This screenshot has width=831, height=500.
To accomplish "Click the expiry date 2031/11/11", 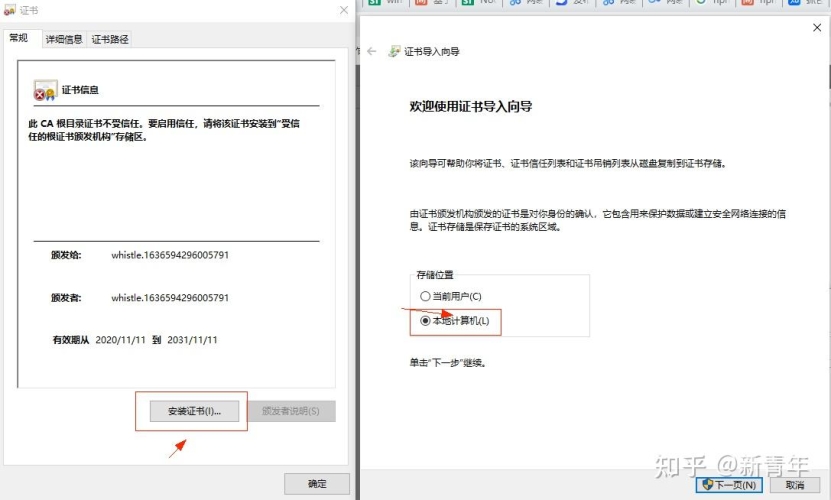I will point(192,340).
